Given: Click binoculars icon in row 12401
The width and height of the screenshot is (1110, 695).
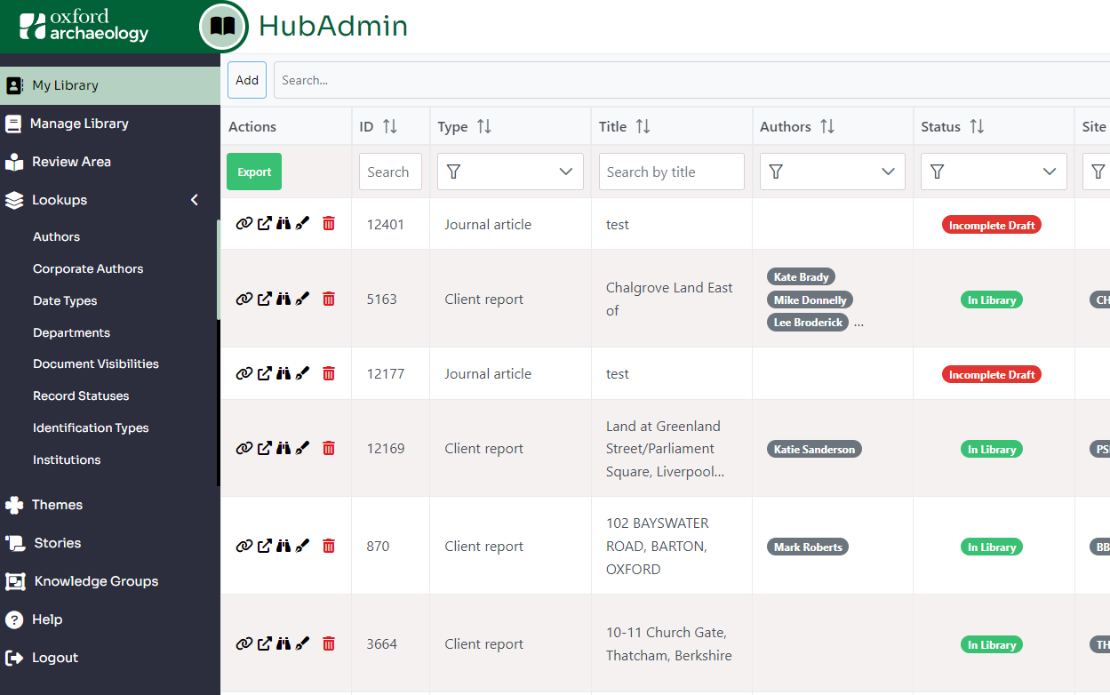Looking at the screenshot, I should coord(283,224).
